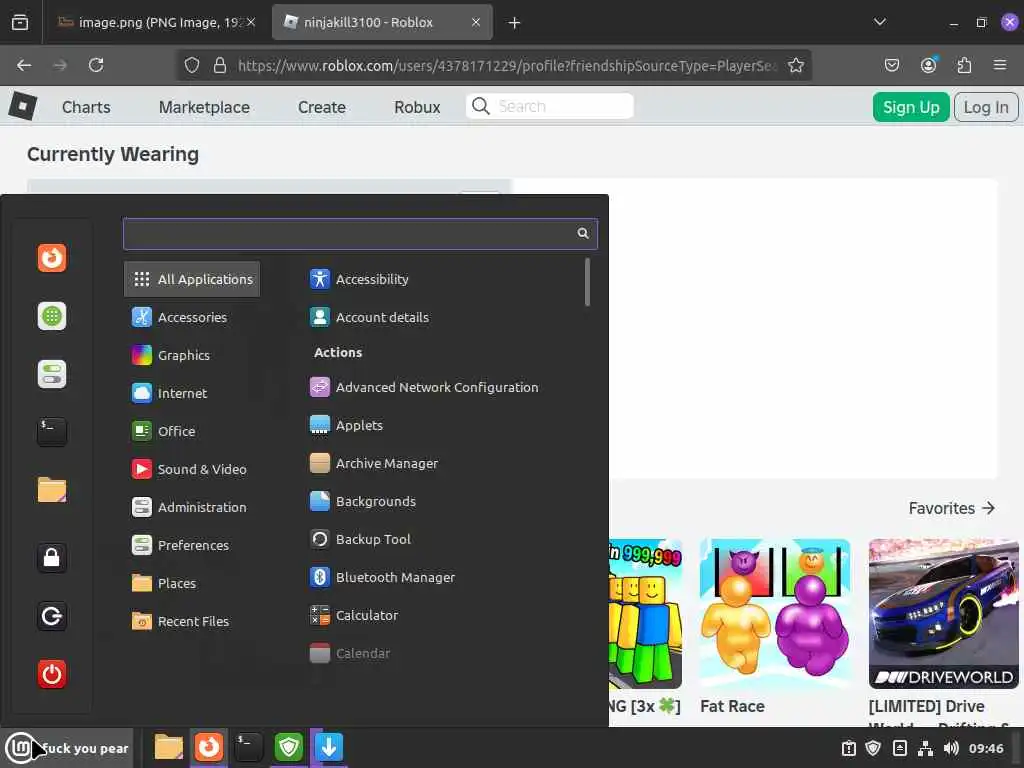Switch to ninjakill3100 - Roblox tab
The width and height of the screenshot is (1024, 768).
(382, 22)
